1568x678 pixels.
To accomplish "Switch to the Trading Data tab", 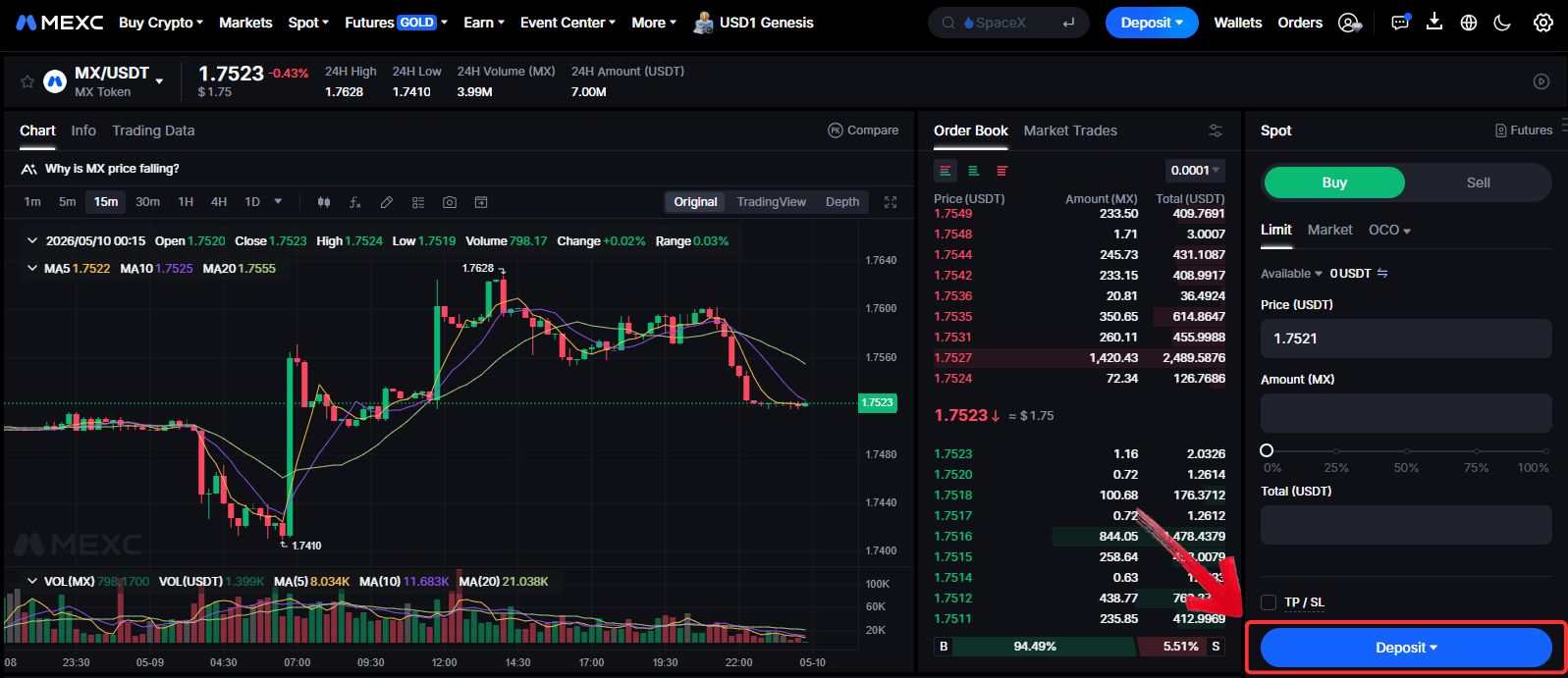I will [153, 130].
